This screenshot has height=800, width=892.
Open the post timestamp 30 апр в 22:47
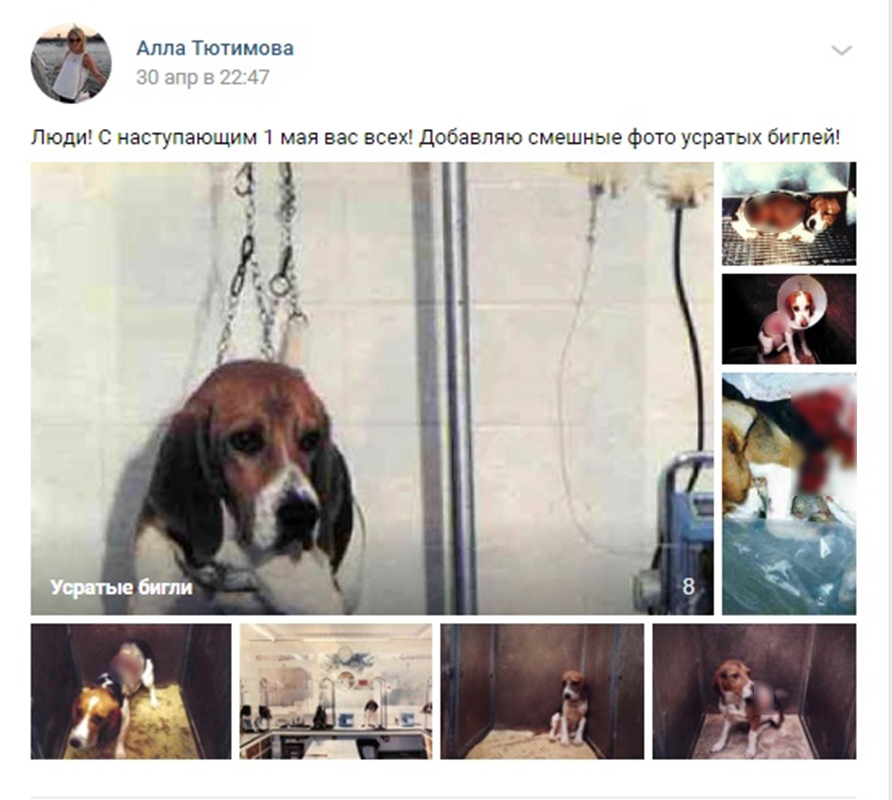coord(203,77)
